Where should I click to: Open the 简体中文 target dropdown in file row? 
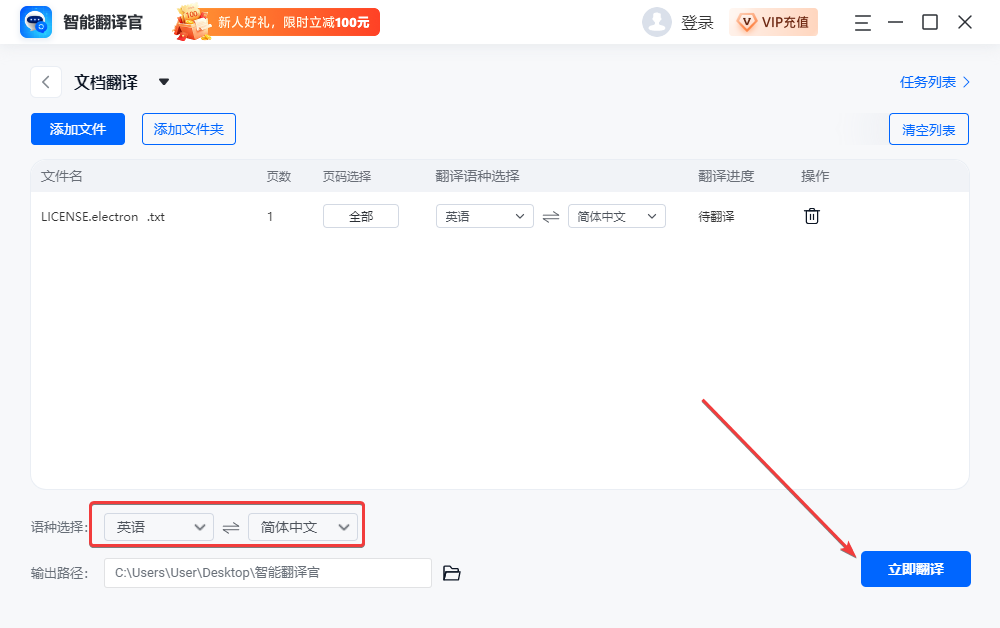(x=616, y=215)
